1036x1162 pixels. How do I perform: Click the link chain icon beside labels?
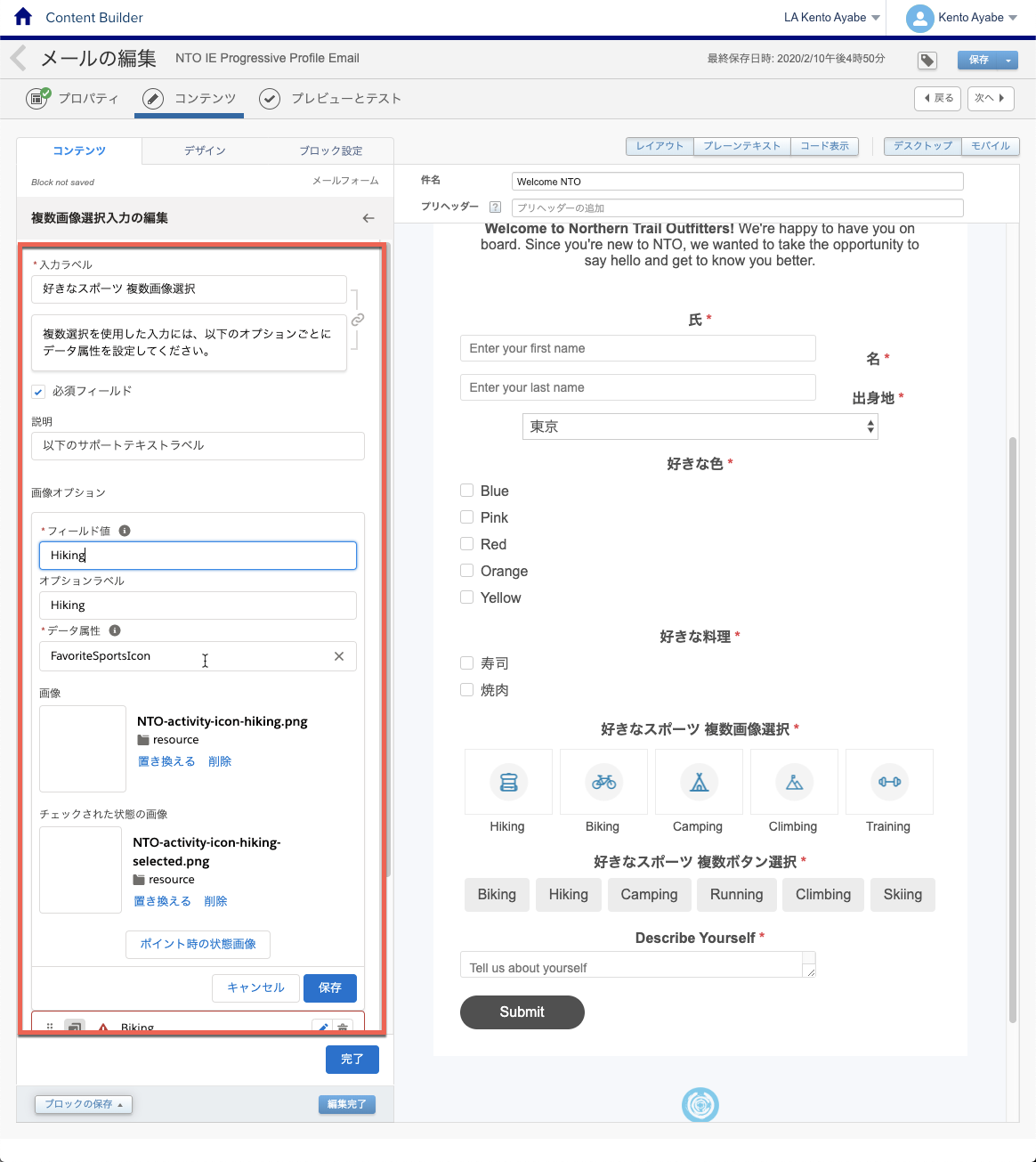(358, 320)
